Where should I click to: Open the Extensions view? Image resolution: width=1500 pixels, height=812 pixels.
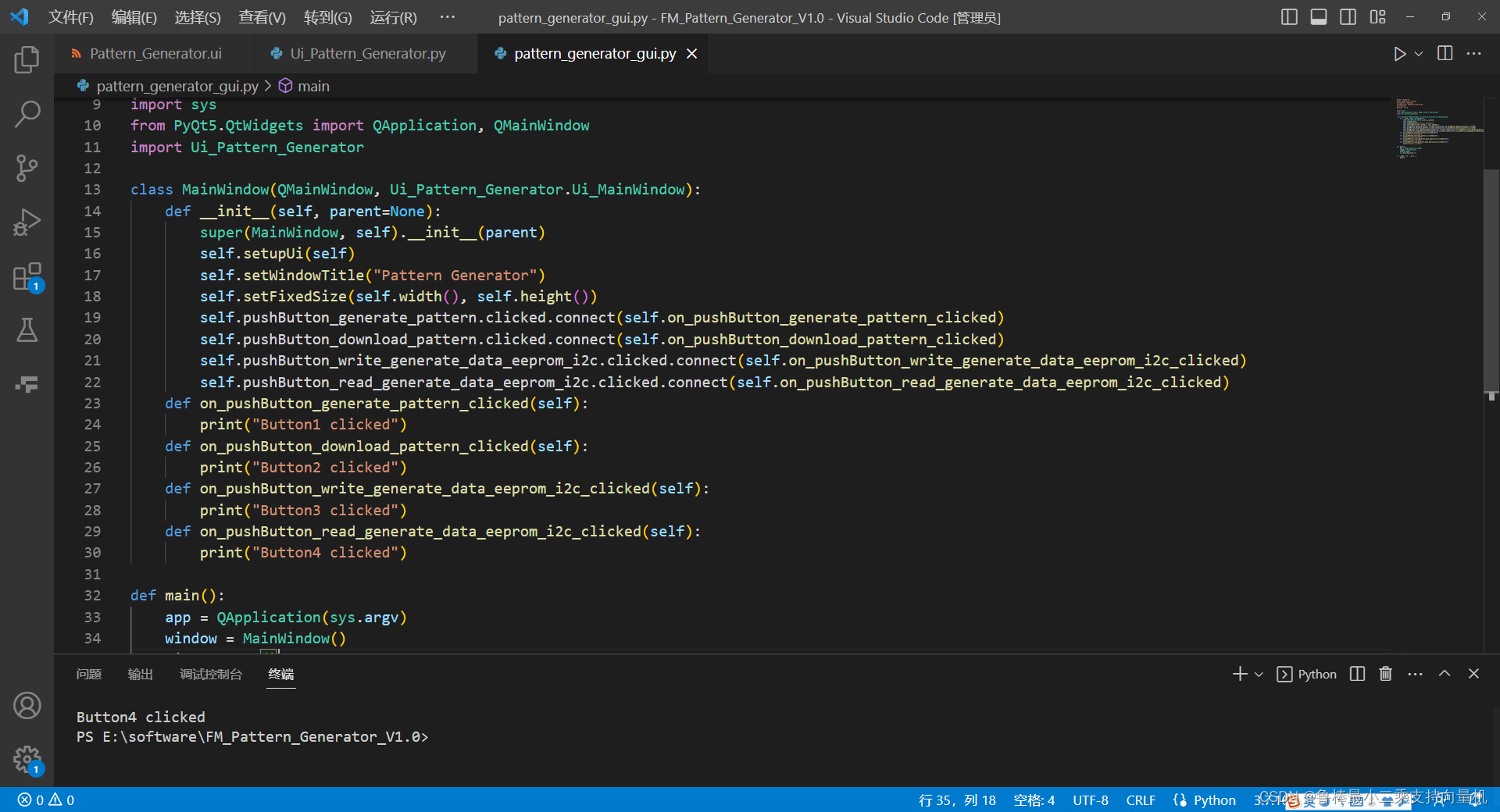(27, 276)
